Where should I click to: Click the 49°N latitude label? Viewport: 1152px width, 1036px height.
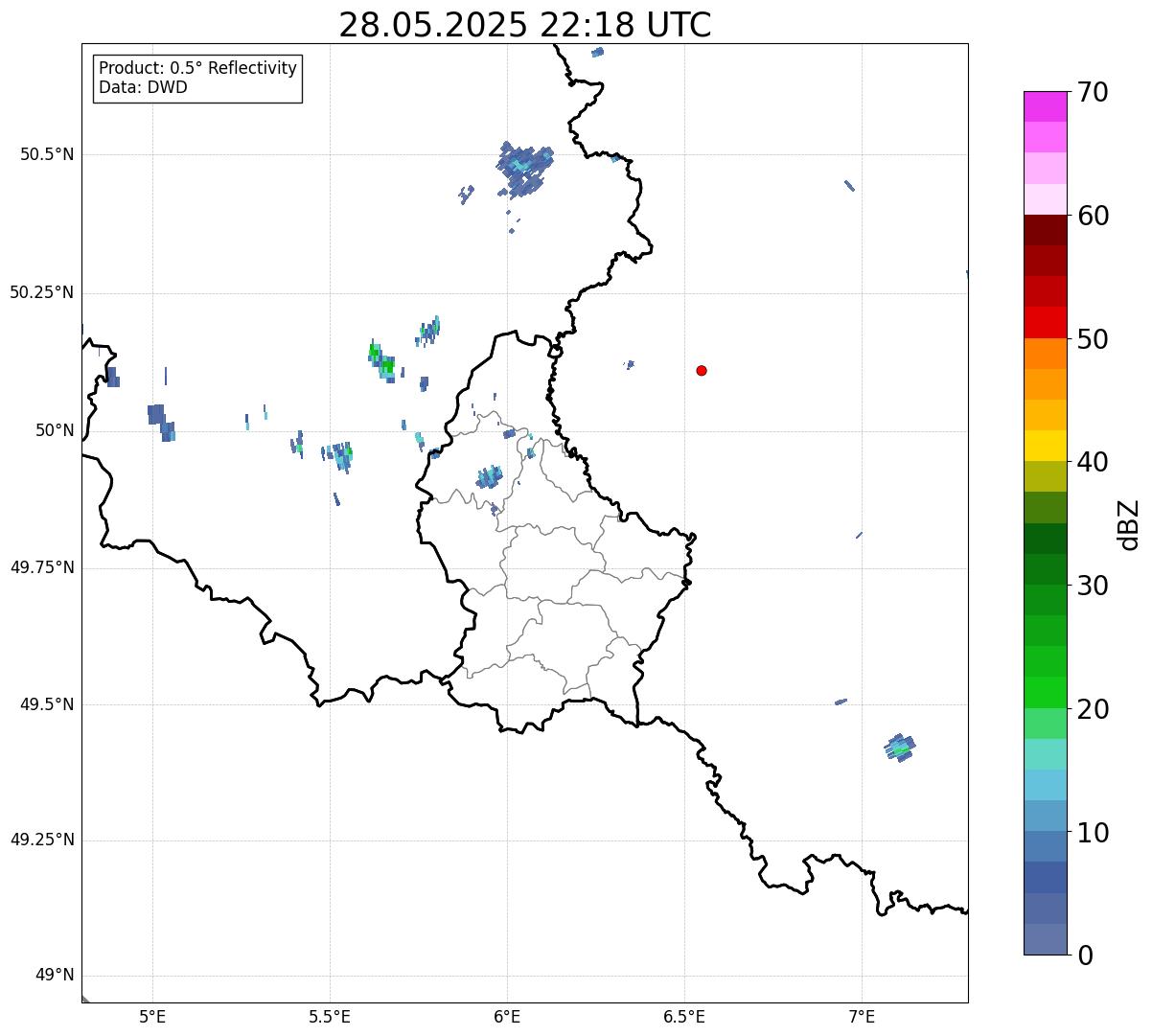(55, 976)
